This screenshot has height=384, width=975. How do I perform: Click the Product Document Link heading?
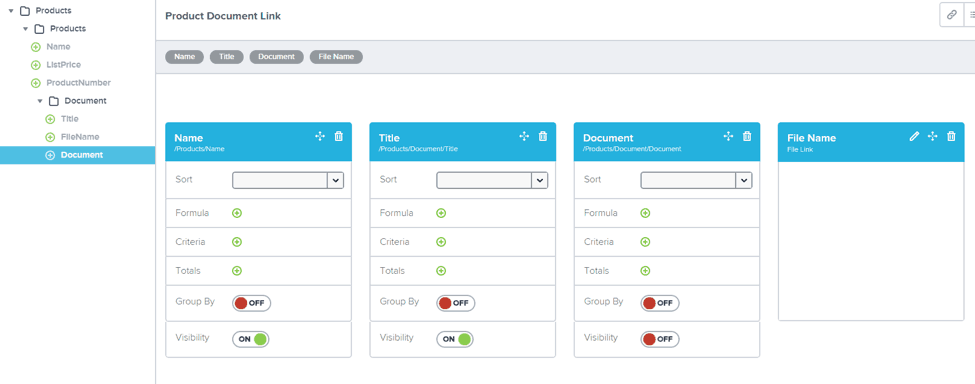(223, 16)
